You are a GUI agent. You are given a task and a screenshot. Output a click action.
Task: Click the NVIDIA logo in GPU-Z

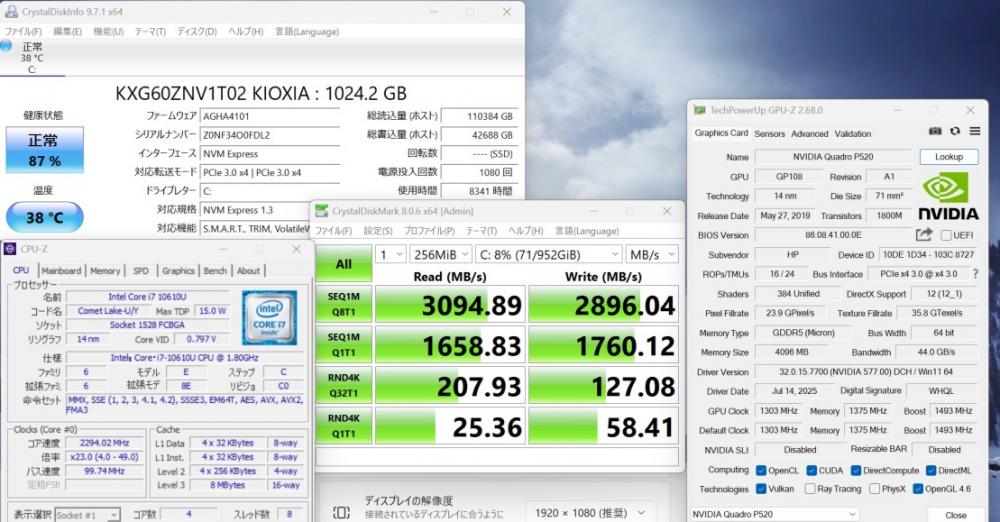948,197
